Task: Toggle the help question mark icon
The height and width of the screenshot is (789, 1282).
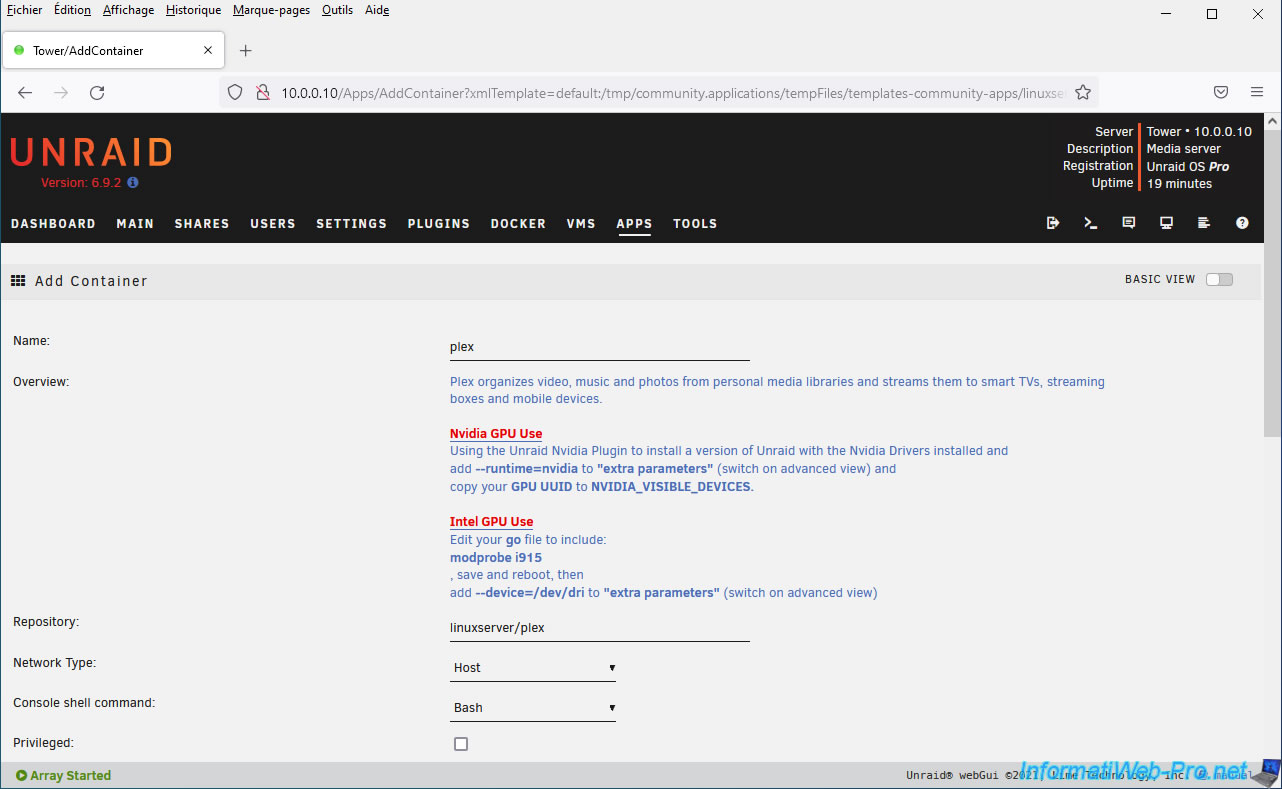Action: click(1242, 223)
